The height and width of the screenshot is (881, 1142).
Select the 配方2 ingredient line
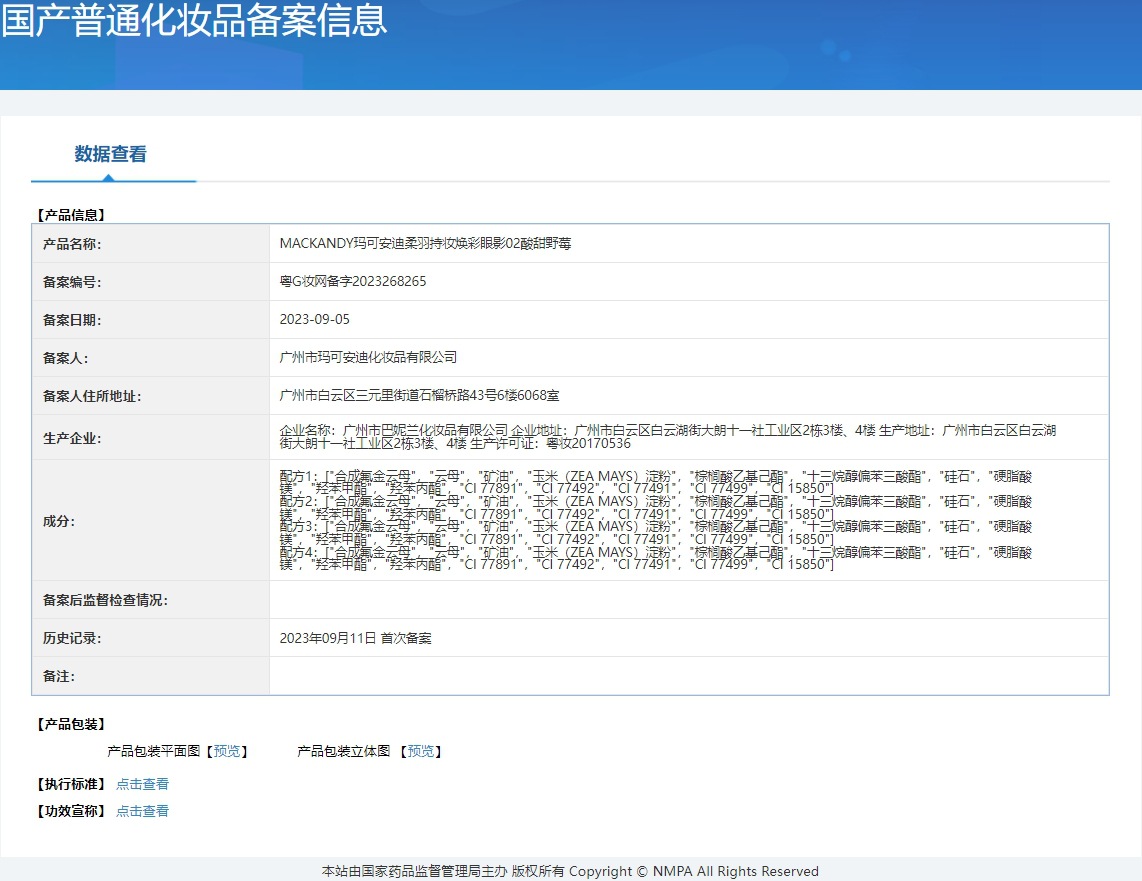point(655,507)
